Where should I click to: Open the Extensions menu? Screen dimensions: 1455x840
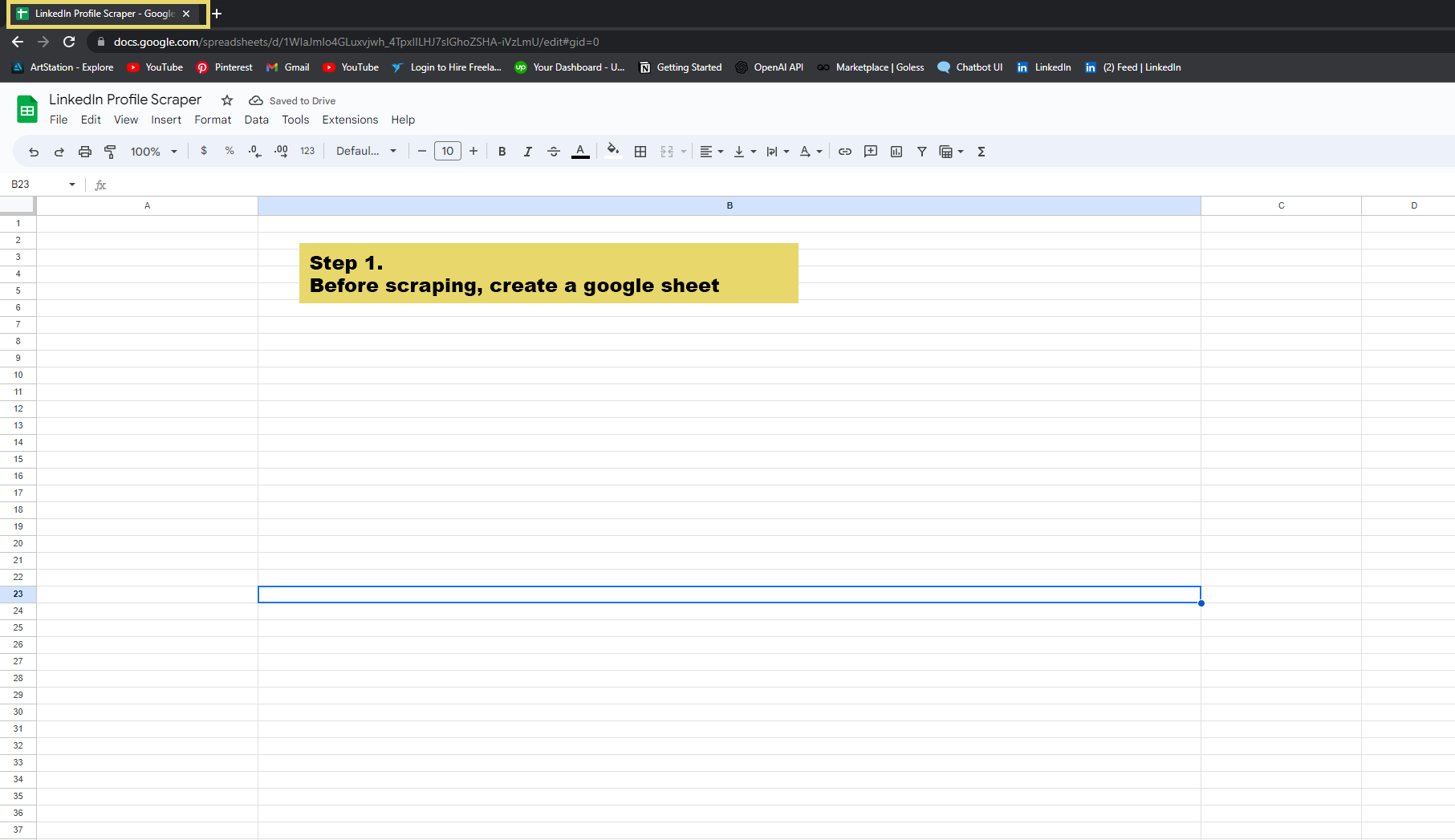pos(350,120)
